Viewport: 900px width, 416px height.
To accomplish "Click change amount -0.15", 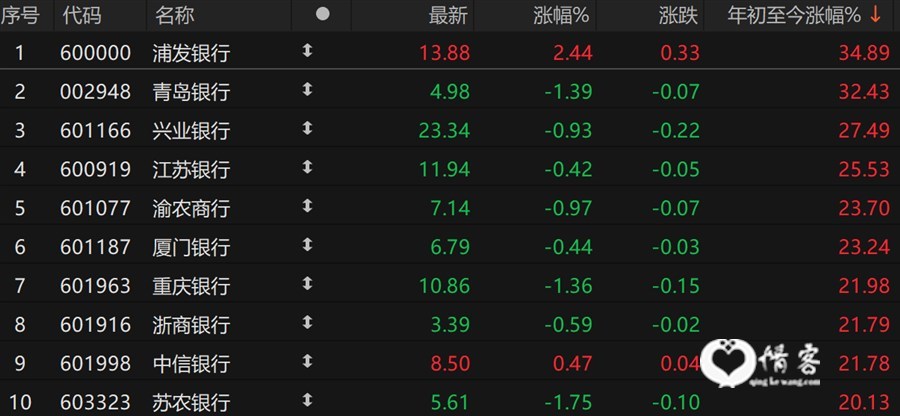I will (x=676, y=286).
